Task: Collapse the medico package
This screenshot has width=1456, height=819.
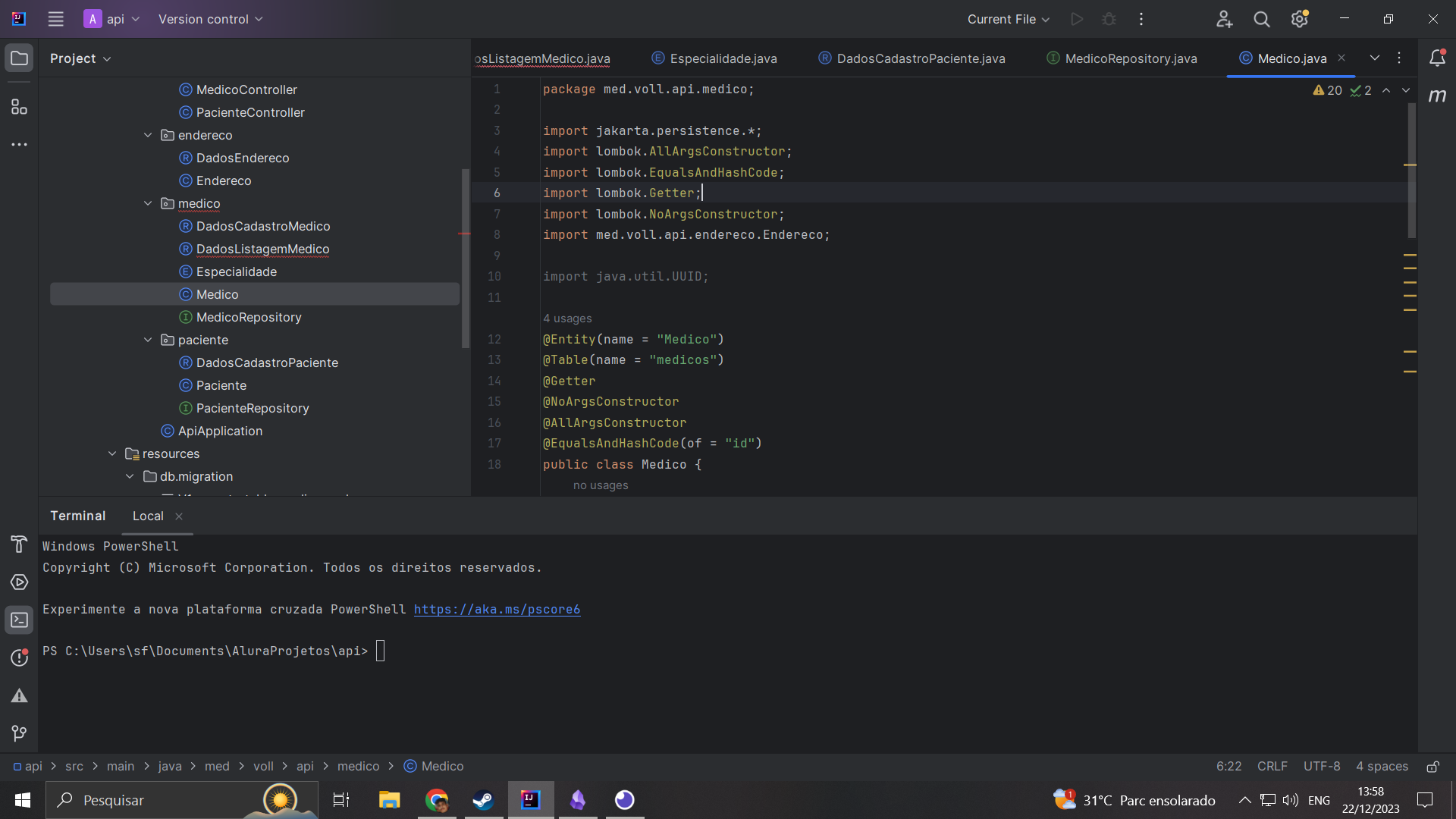Action: (x=148, y=203)
